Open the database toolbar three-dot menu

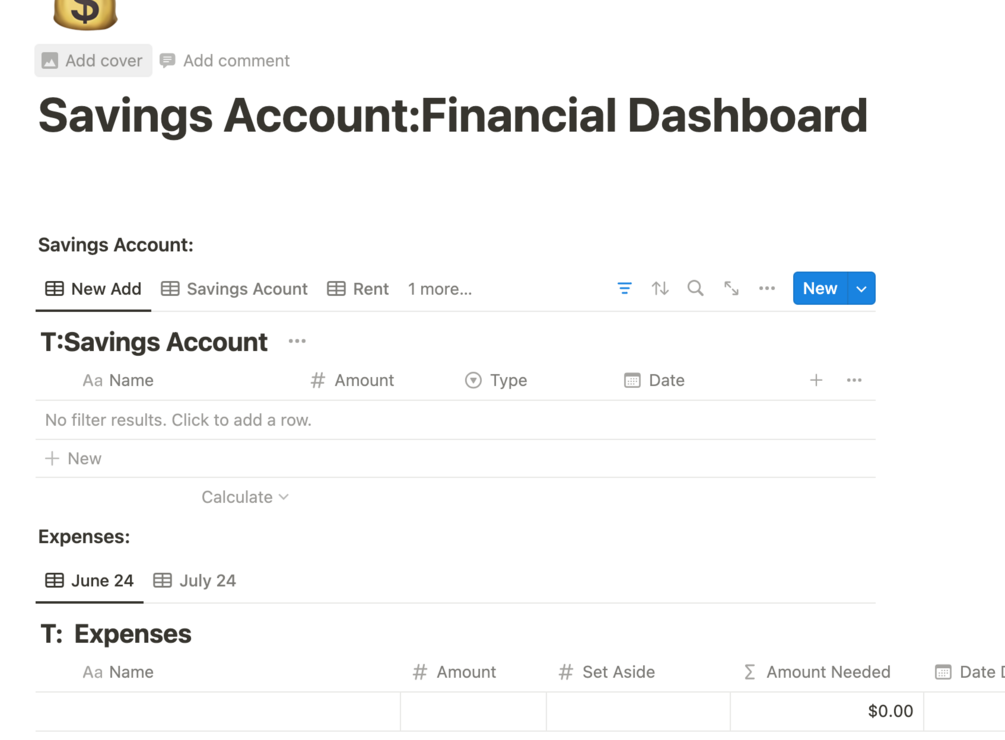[x=767, y=289]
